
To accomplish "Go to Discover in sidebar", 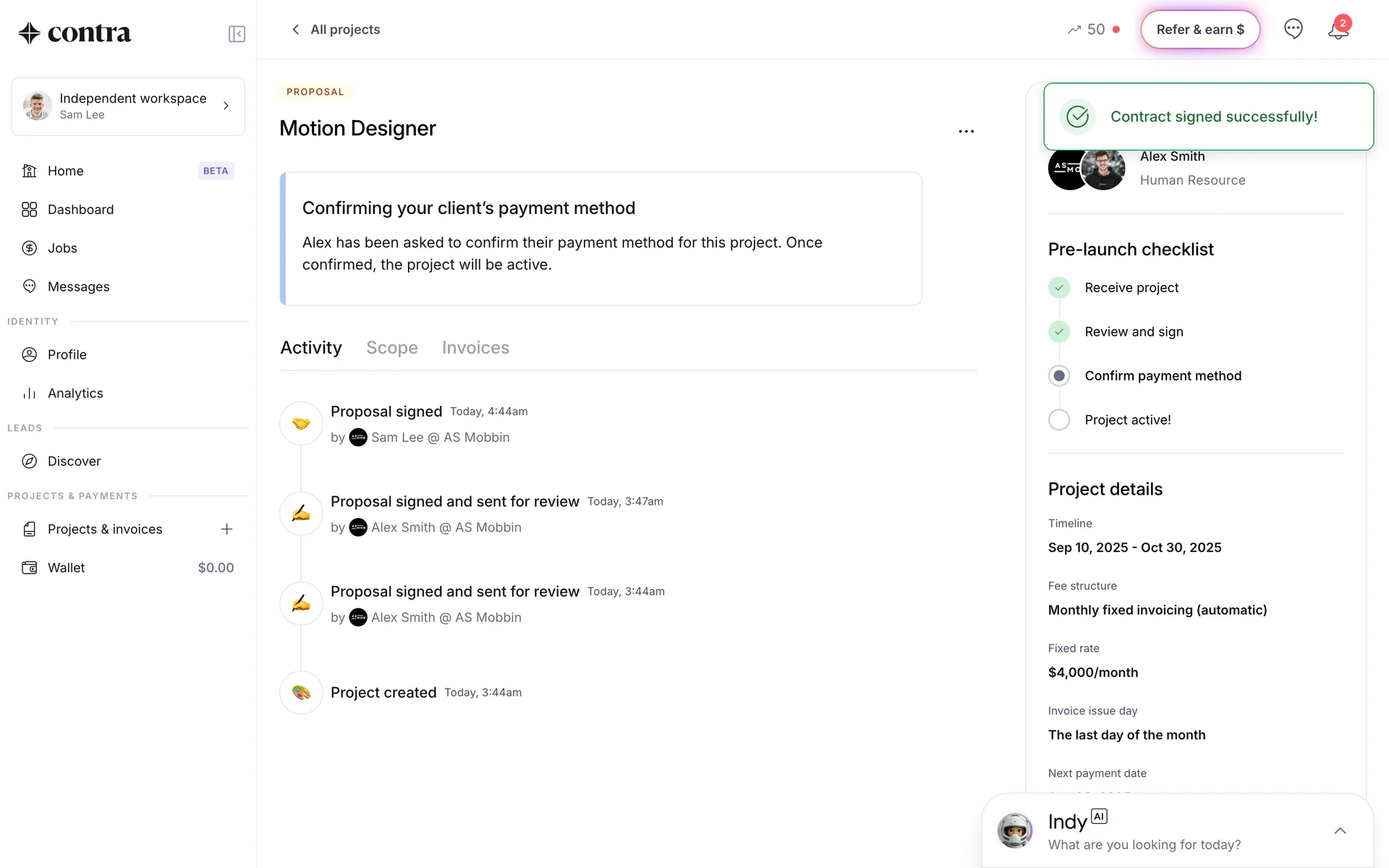I will pyautogui.click(x=74, y=461).
